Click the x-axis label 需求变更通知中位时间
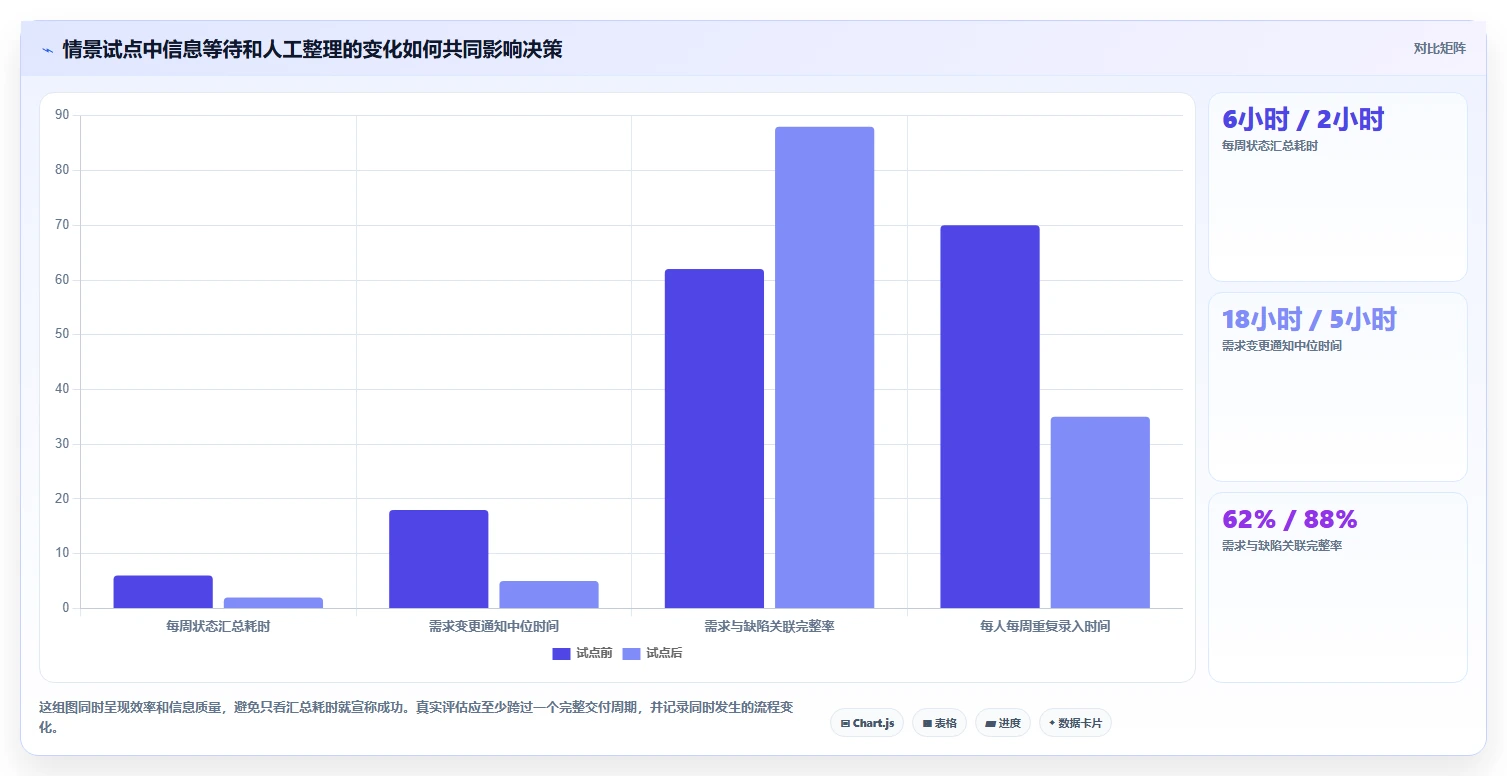Viewport: 1507px width, 776px height. point(494,627)
